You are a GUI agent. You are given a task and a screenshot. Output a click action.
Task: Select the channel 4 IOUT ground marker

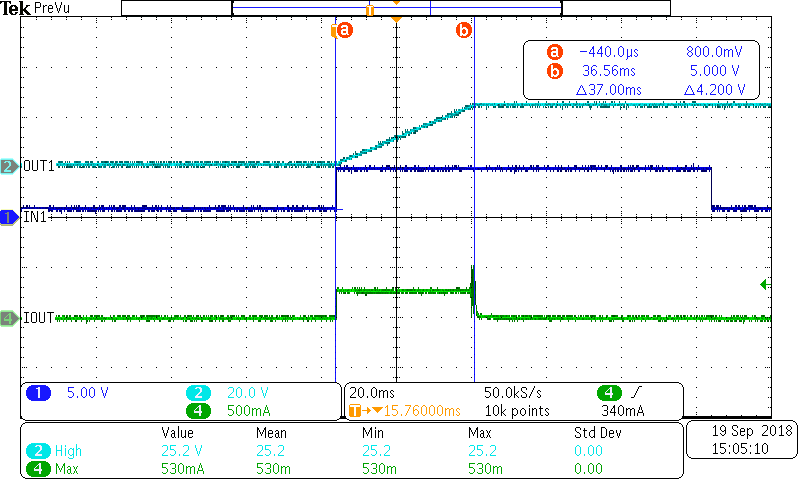pos(8,319)
